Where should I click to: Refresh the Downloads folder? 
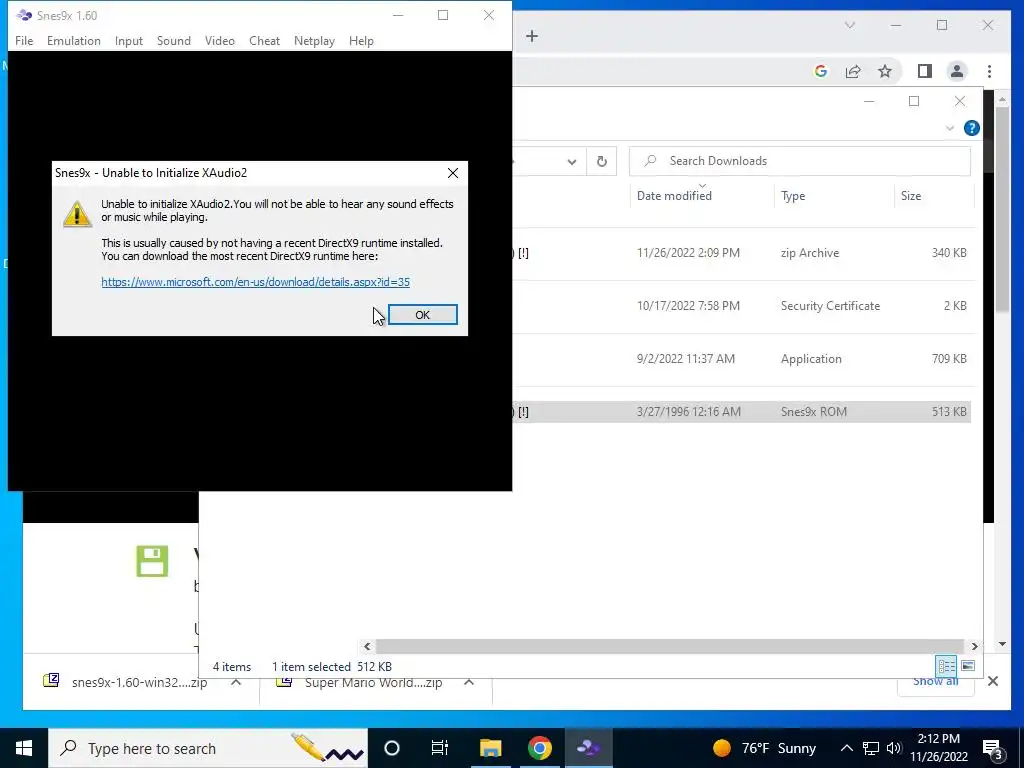[601, 161]
